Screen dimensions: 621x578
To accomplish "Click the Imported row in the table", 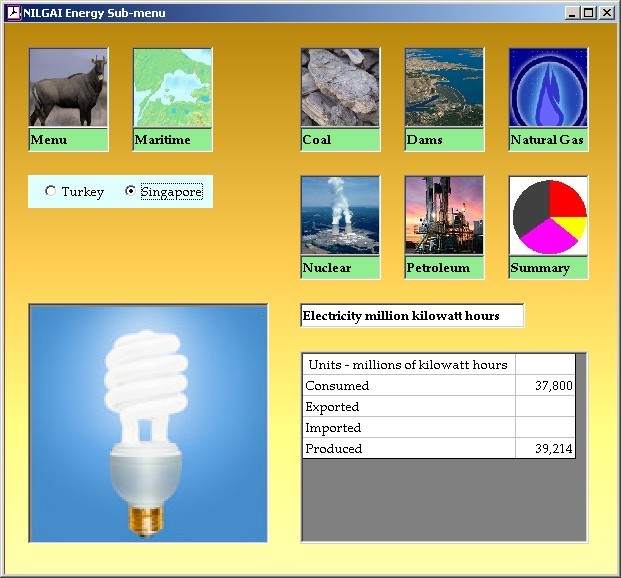I will point(408,428).
